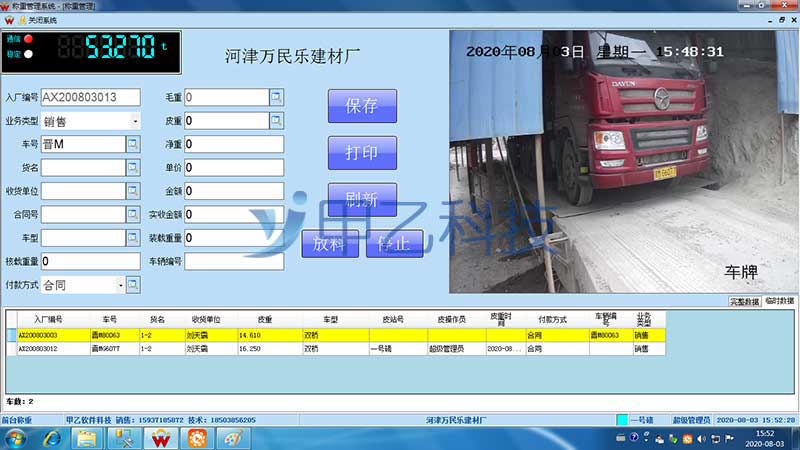Open the red W app in taskbar

point(162,437)
